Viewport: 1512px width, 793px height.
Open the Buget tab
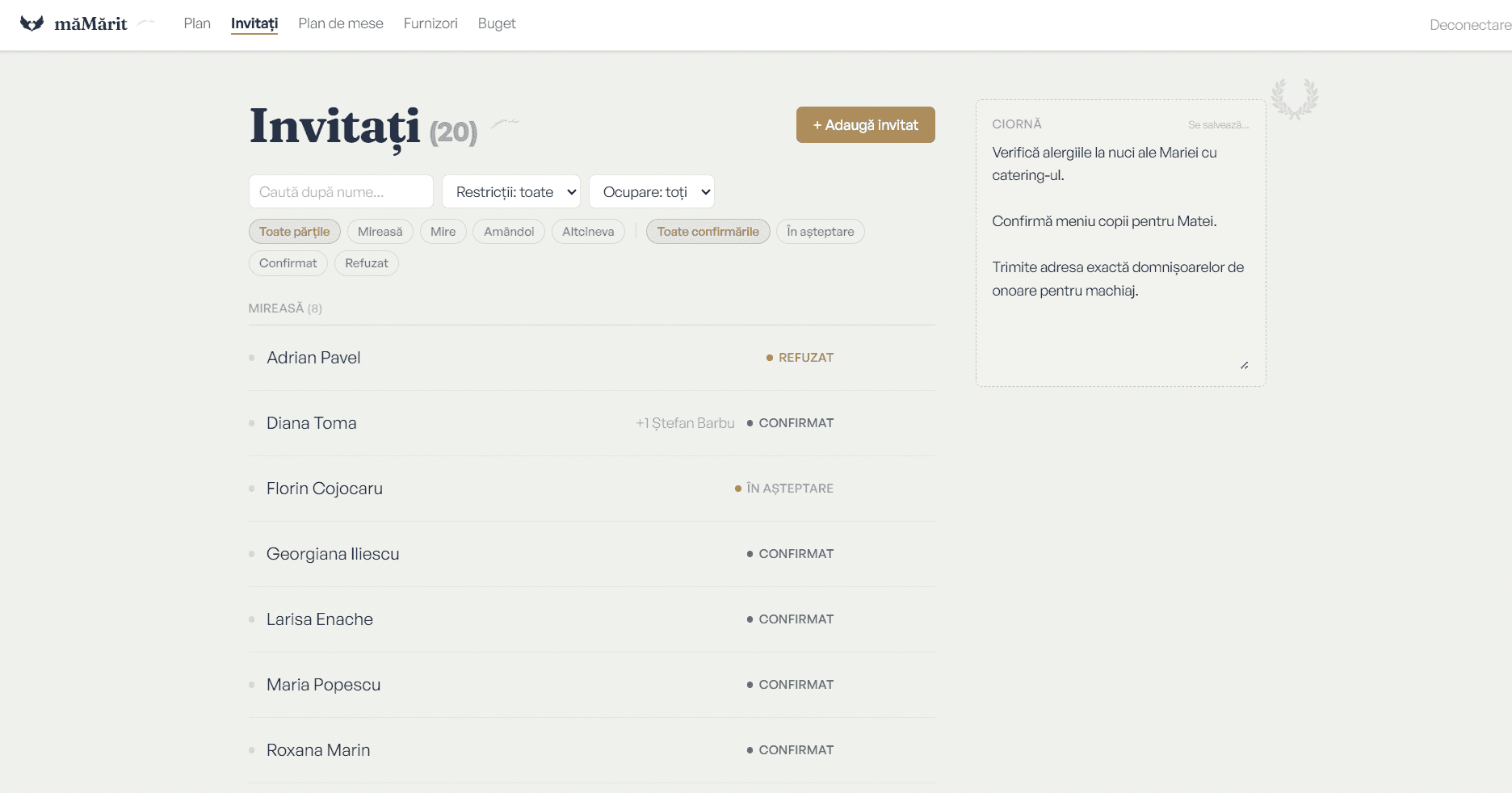point(497,23)
